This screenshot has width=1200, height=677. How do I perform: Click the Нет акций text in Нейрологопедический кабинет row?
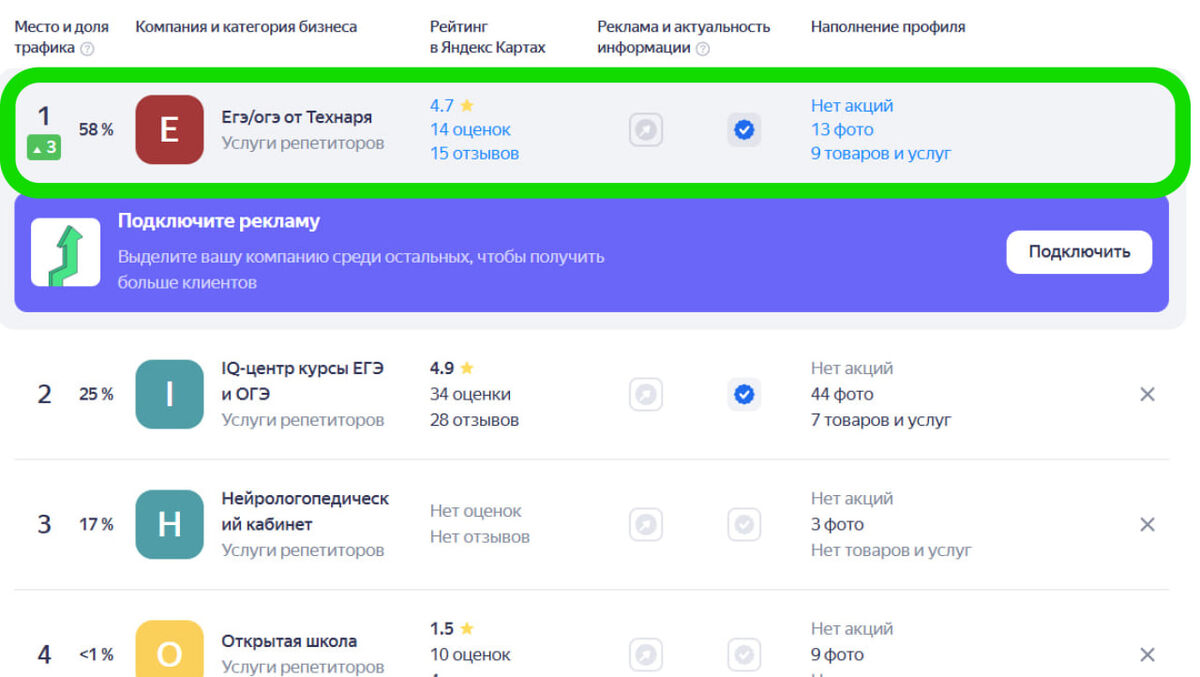tap(852, 498)
